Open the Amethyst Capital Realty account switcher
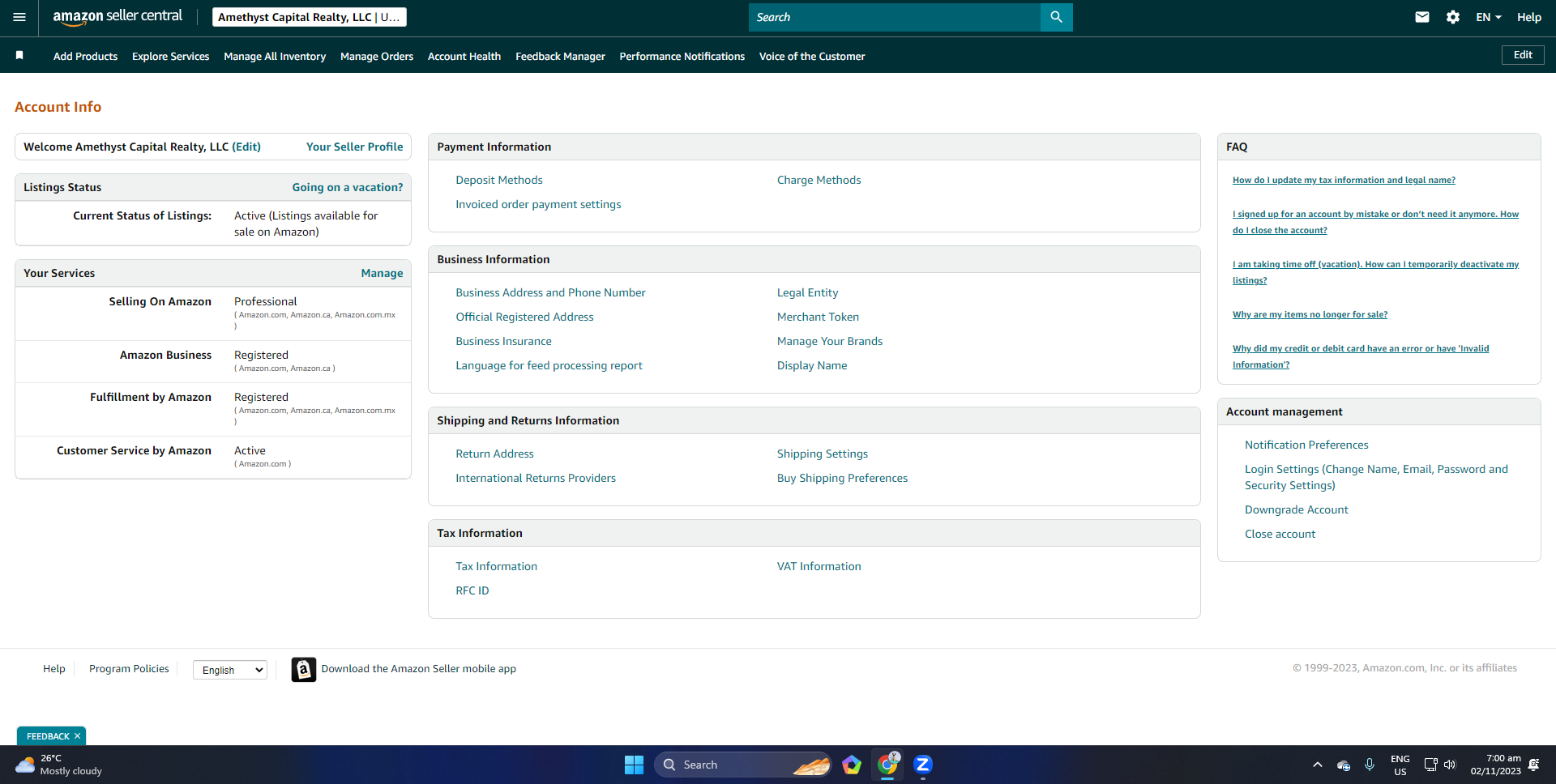 pos(310,17)
